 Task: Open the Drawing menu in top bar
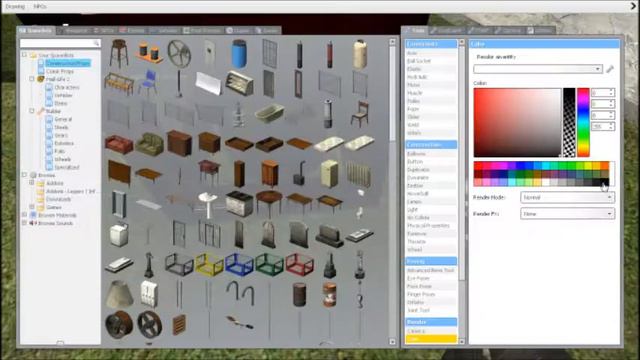click(x=15, y=7)
